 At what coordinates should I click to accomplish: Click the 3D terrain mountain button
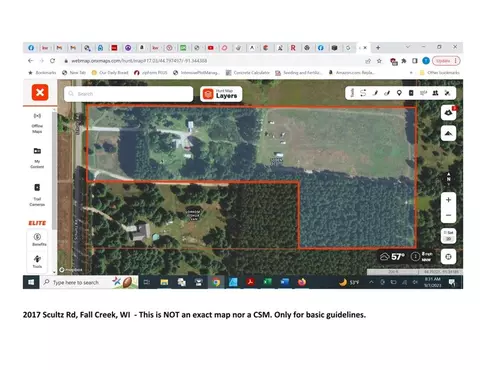click(449, 133)
